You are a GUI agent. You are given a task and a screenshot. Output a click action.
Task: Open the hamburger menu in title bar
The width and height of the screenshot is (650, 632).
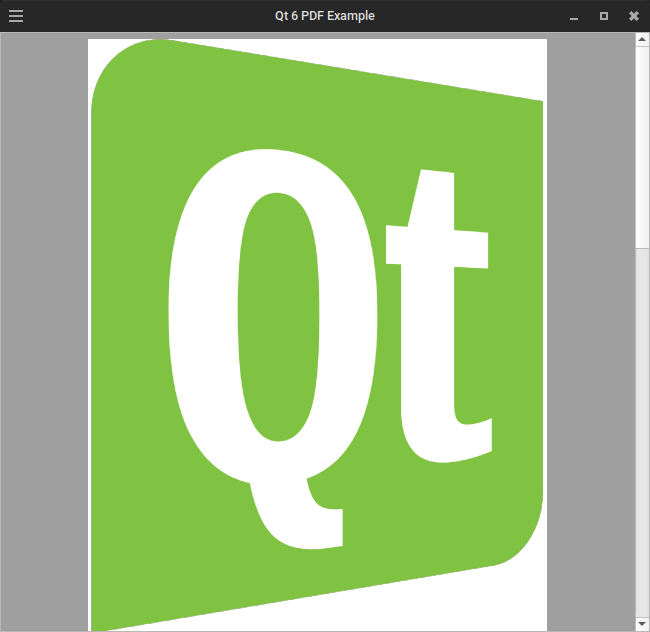coord(16,16)
